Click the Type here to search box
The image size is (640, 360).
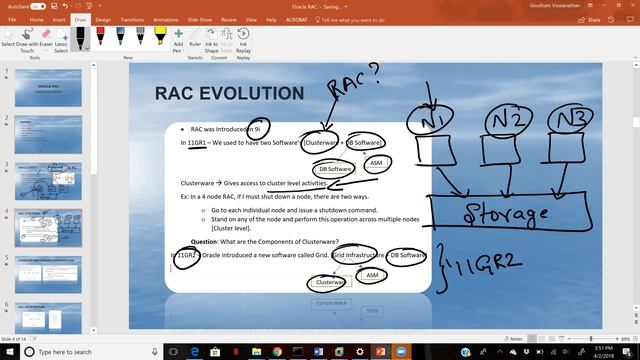pos(91,351)
